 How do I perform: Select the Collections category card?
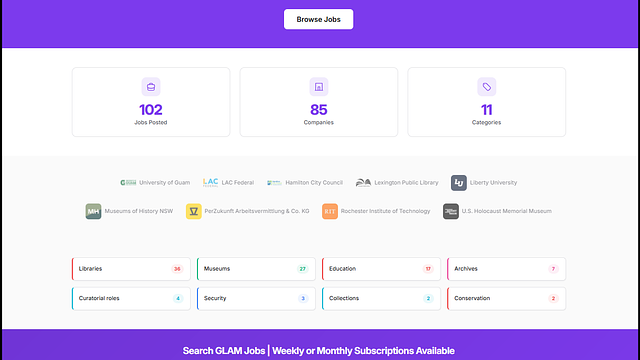coord(381,298)
